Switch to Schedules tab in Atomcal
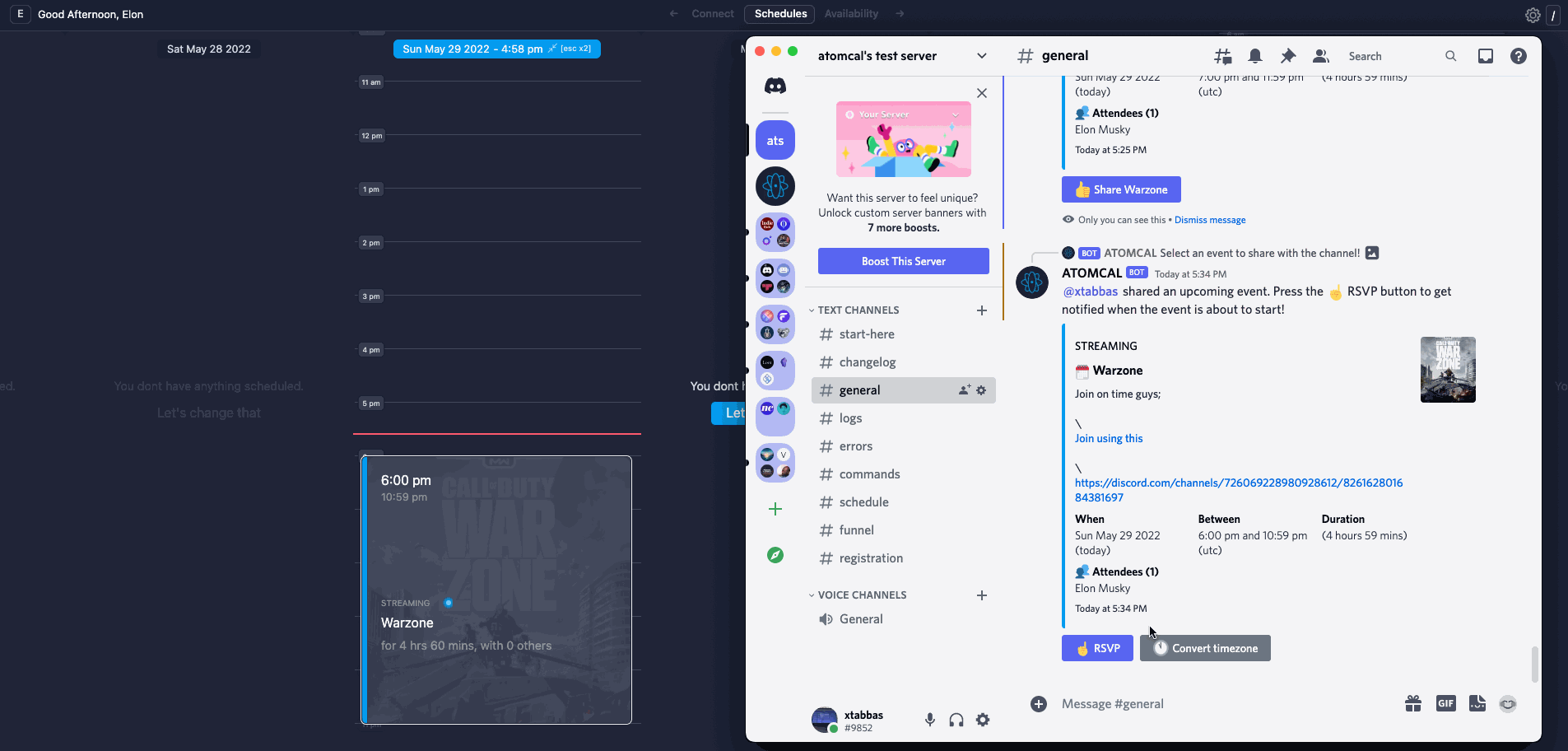 (x=780, y=14)
